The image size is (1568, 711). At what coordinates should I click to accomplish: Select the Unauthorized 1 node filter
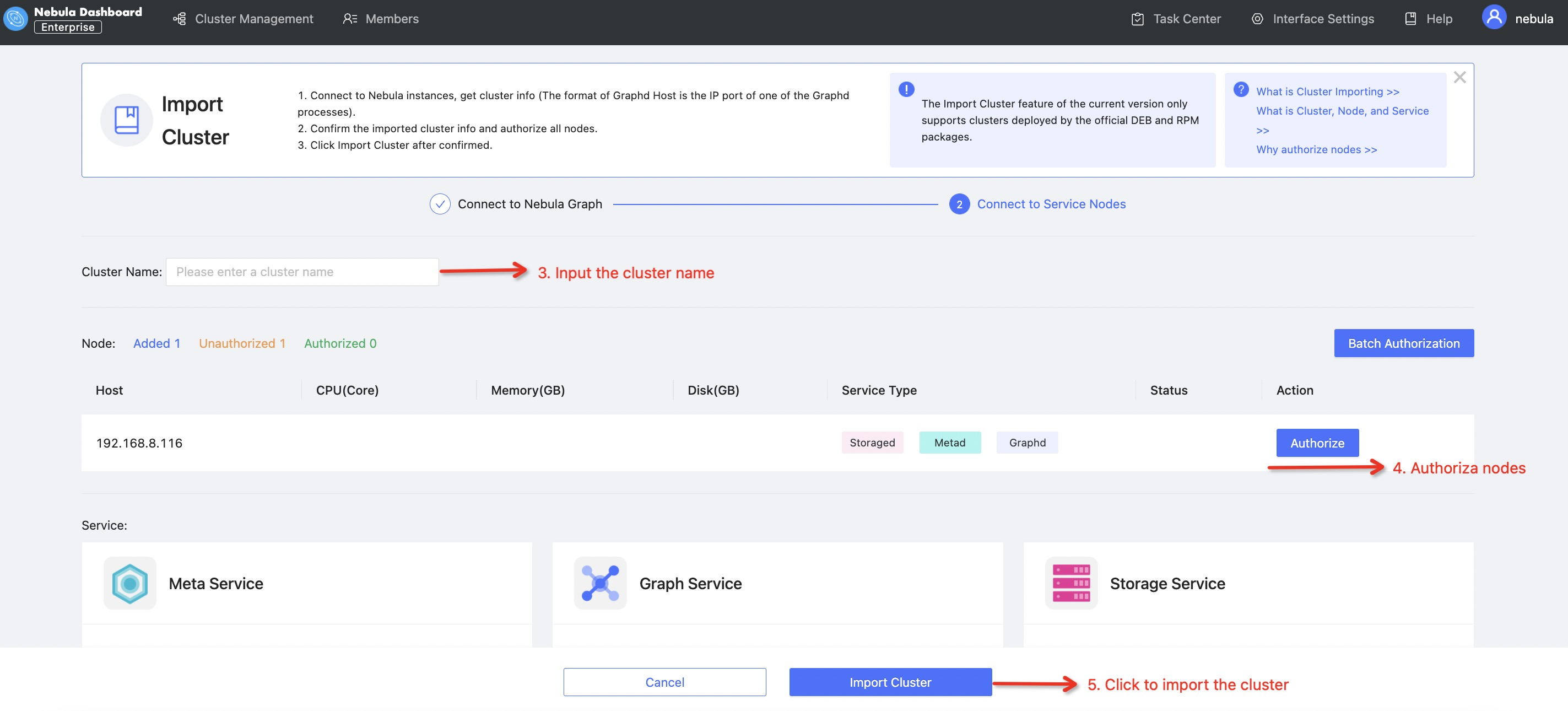pos(242,343)
